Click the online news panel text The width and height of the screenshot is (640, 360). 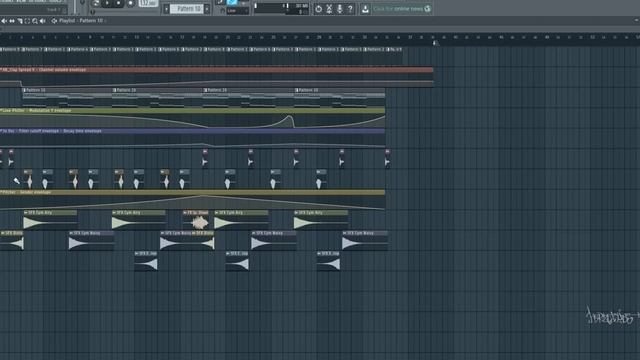click(398, 9)
